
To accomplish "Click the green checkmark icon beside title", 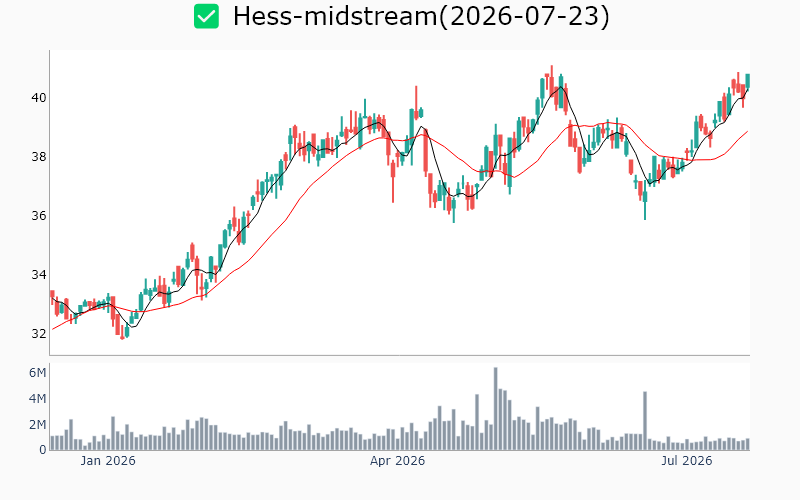I will click(x=206, y=16).
